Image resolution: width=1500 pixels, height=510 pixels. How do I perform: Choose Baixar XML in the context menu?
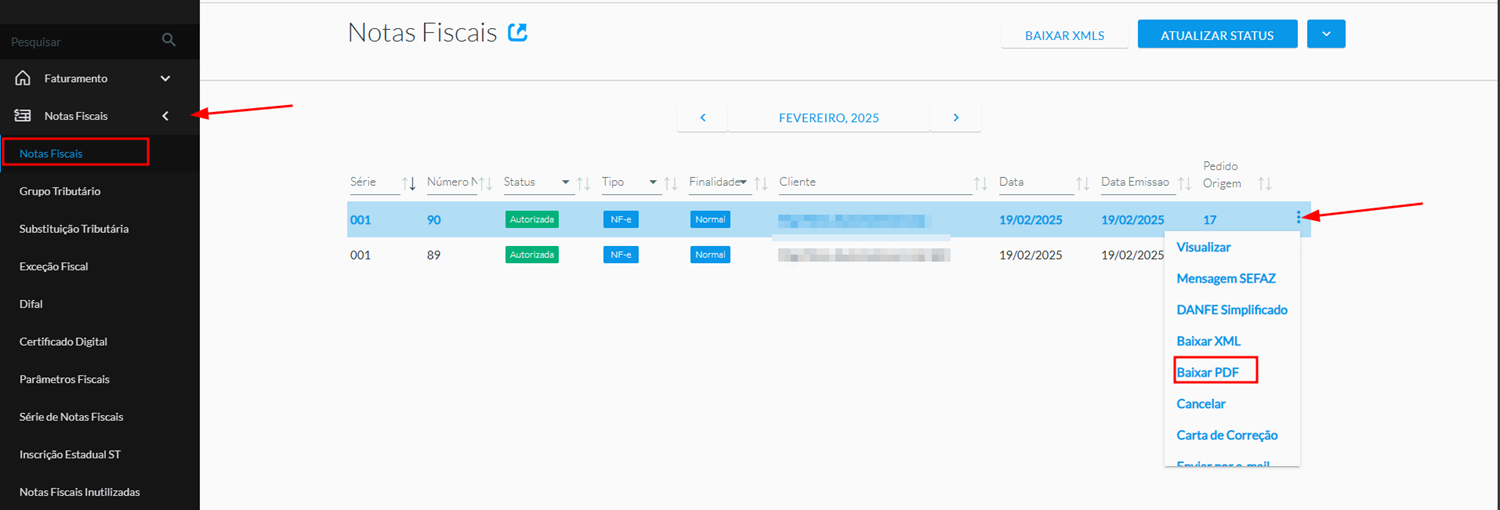(x=1209, y=341)
